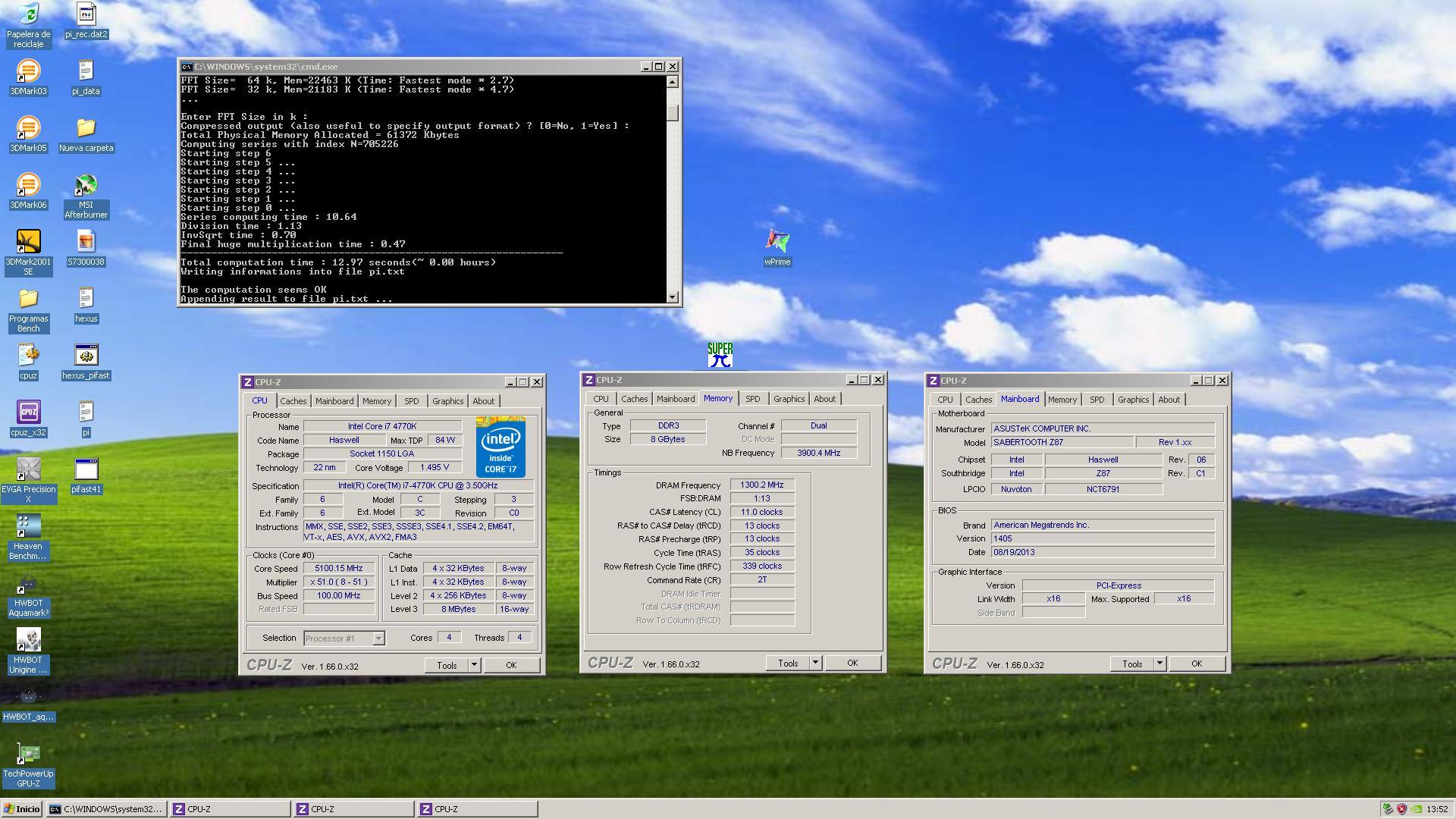Viewport: 1456px width, 819px height.
Task: Select the cpuz desktop icon
Action: pos(28,362)
